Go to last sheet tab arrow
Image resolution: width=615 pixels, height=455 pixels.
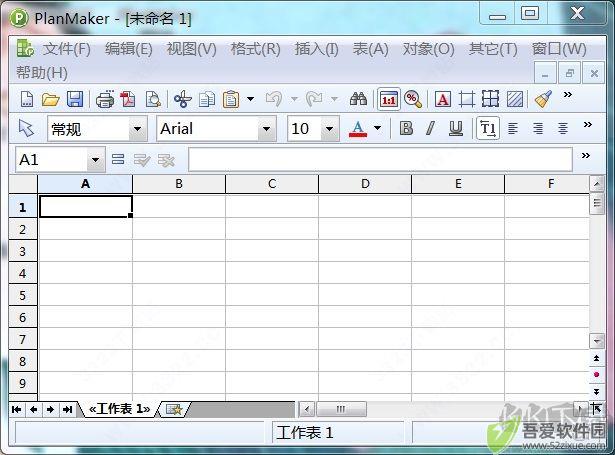tap(67, 410)
